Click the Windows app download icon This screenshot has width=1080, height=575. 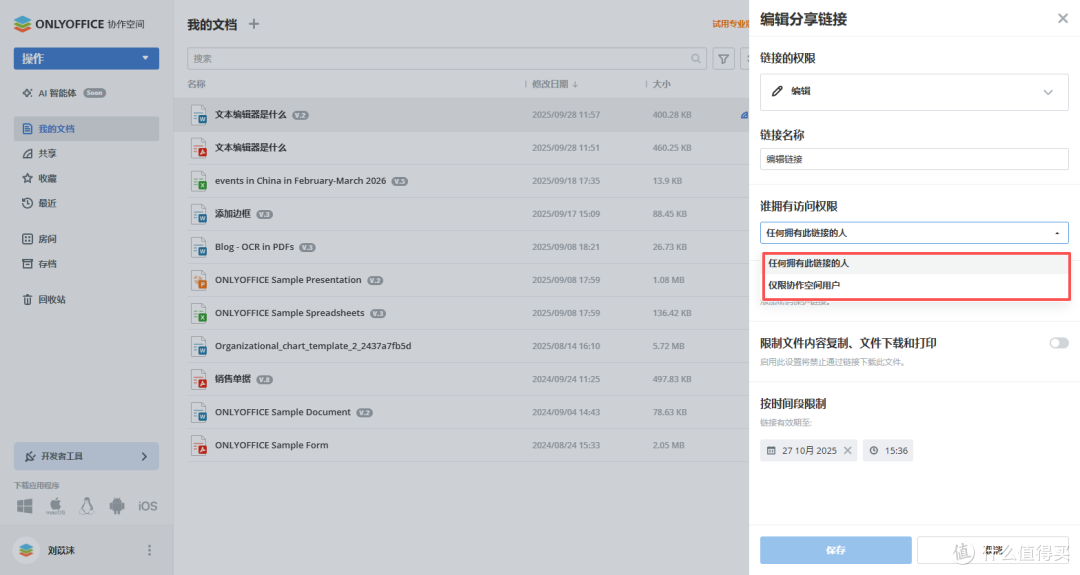click(x=25, y=506)
